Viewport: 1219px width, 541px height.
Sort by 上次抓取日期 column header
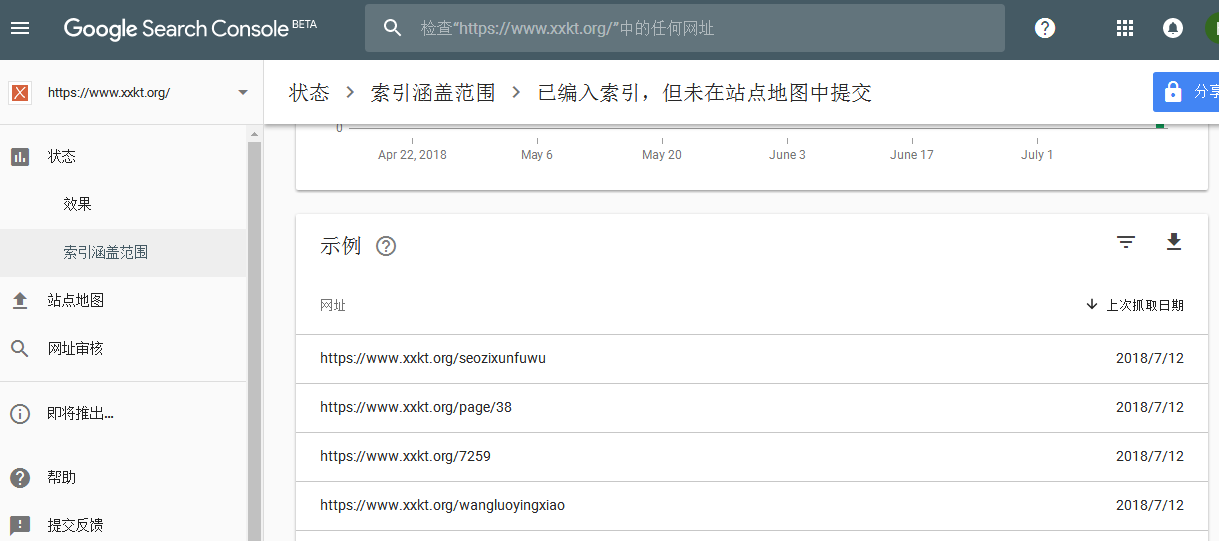[1145, 305]
